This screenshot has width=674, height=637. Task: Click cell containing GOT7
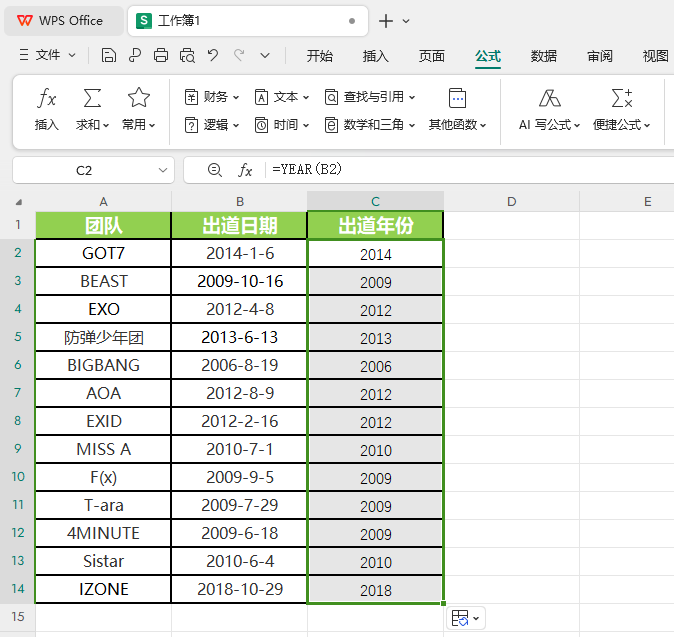[x=103, y=253]
